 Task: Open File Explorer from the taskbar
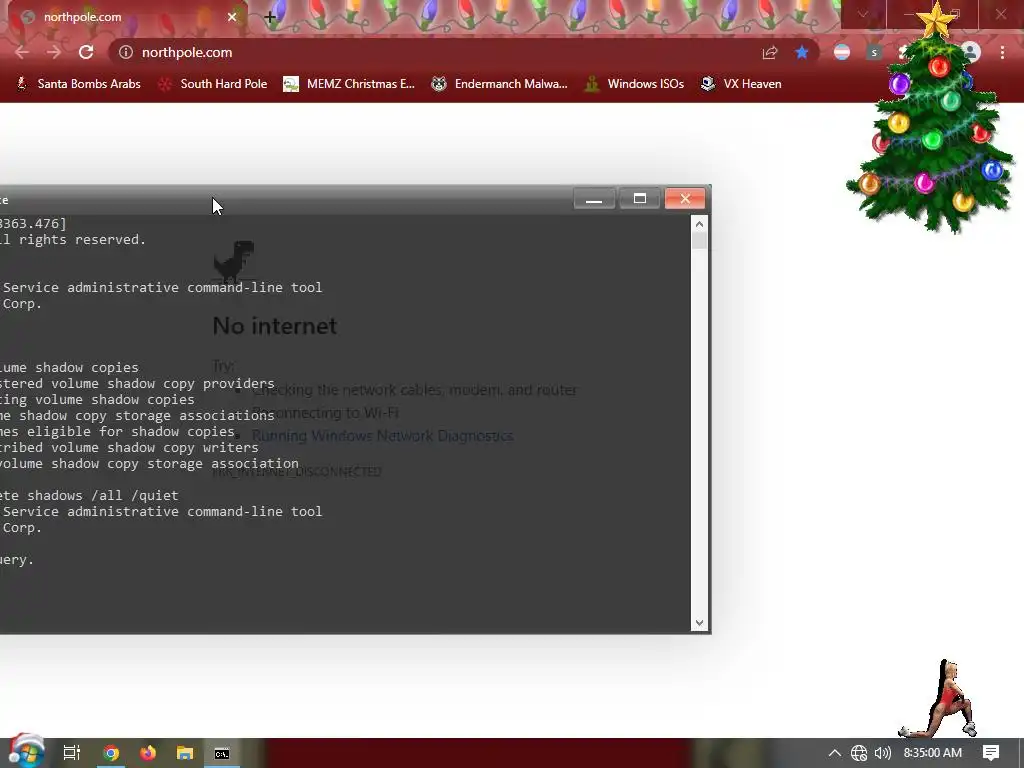click(x=185, y=753)
